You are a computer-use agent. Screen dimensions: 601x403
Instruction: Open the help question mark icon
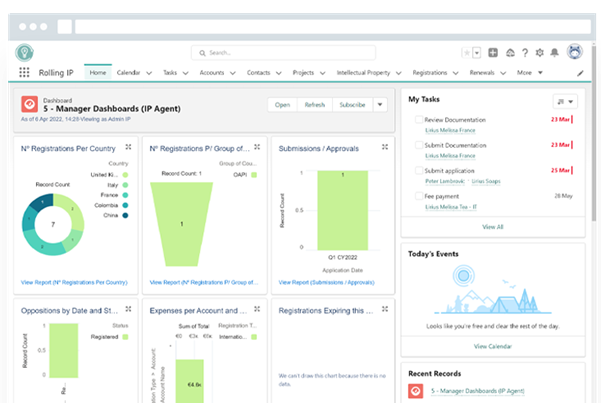(x=525, y=53)
